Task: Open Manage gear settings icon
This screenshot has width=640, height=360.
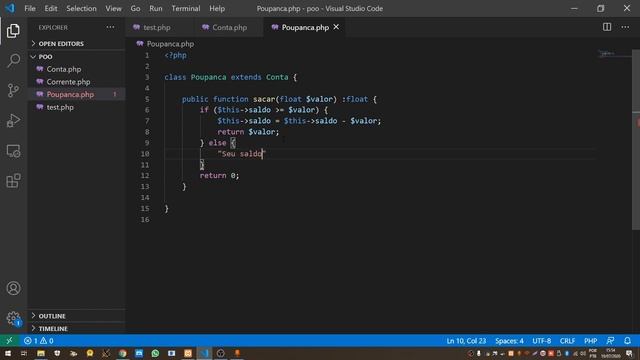Action: [x=13, y=318]
